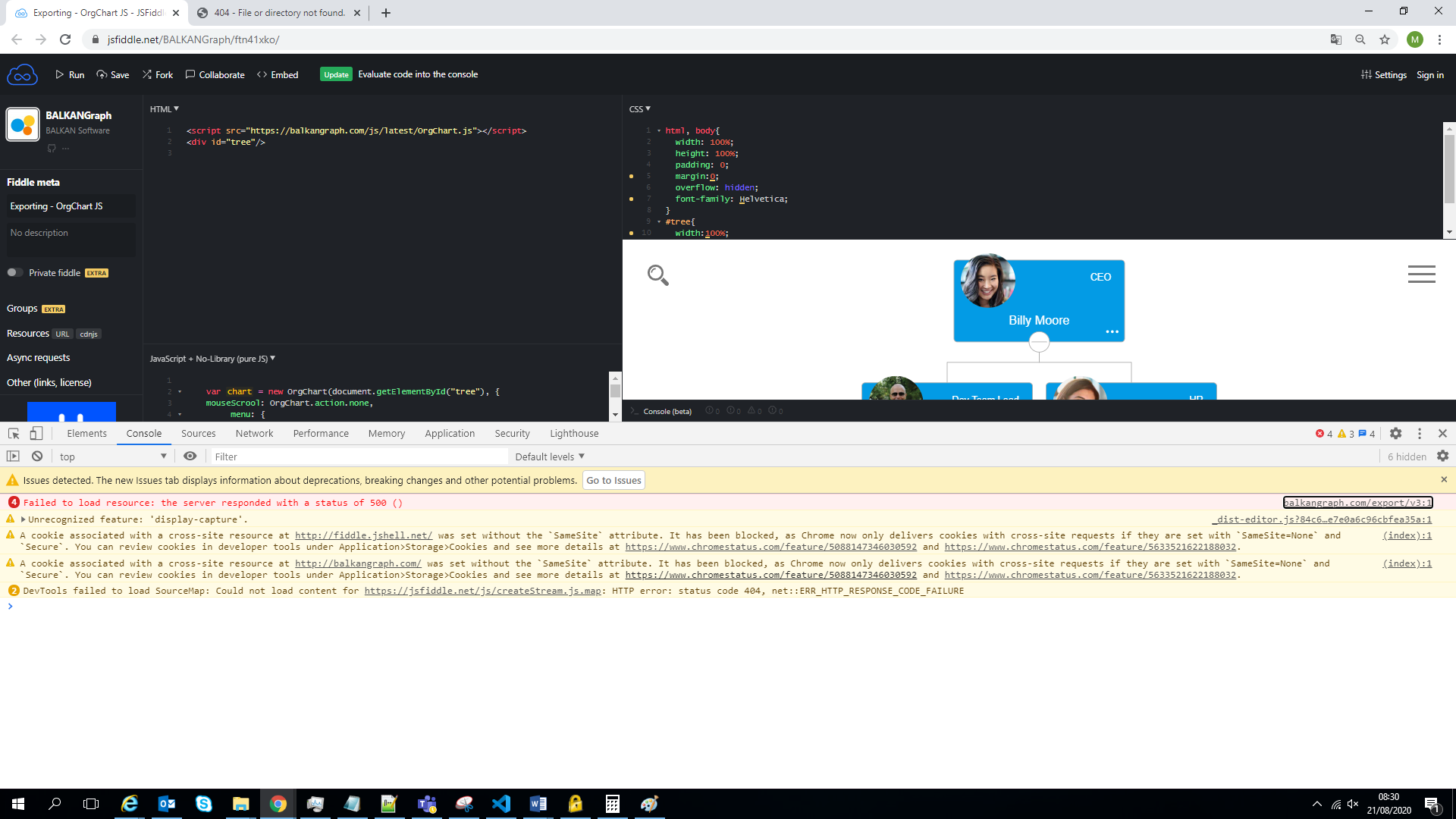Fork the current fiddle
This screenshot has width=1456, height=819.
(157, 74)
